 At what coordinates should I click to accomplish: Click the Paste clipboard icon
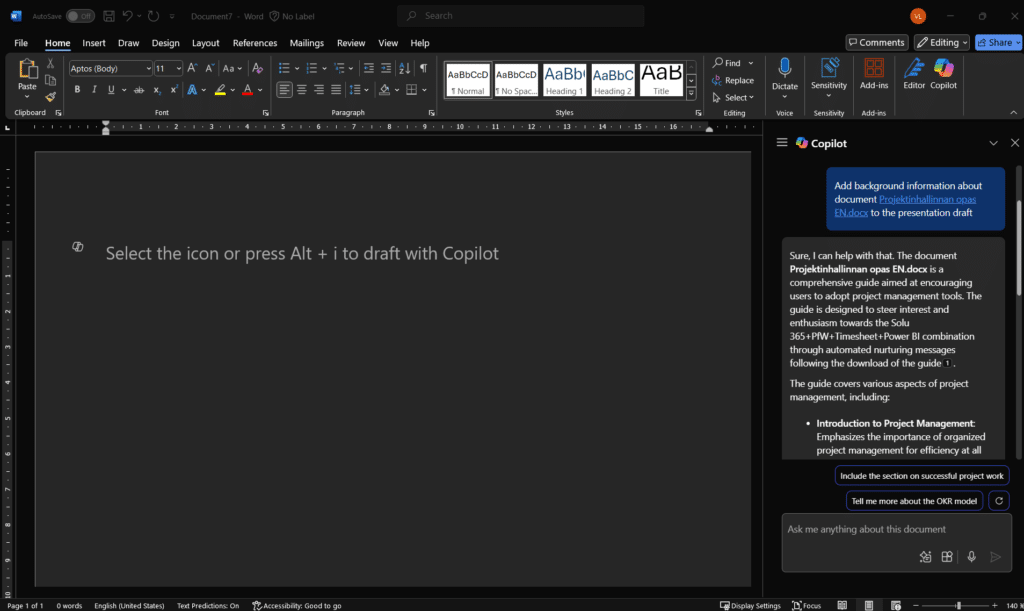[x=27, y=69]
